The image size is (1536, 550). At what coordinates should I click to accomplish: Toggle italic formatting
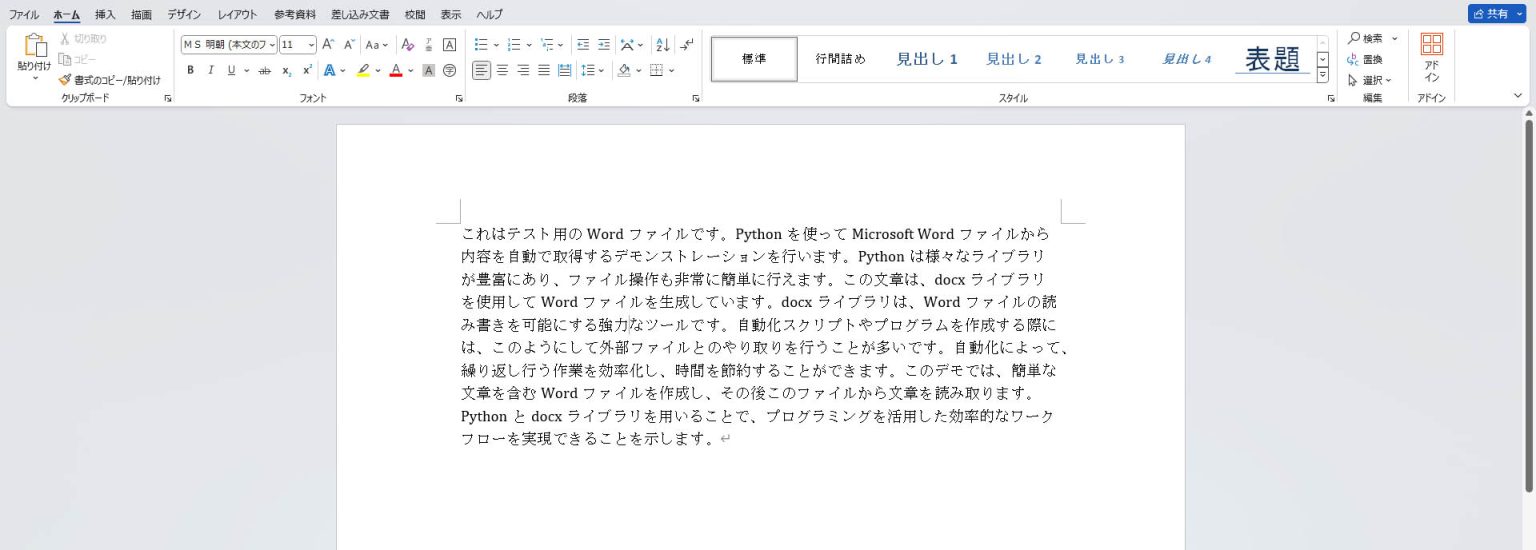pos(210,70)
